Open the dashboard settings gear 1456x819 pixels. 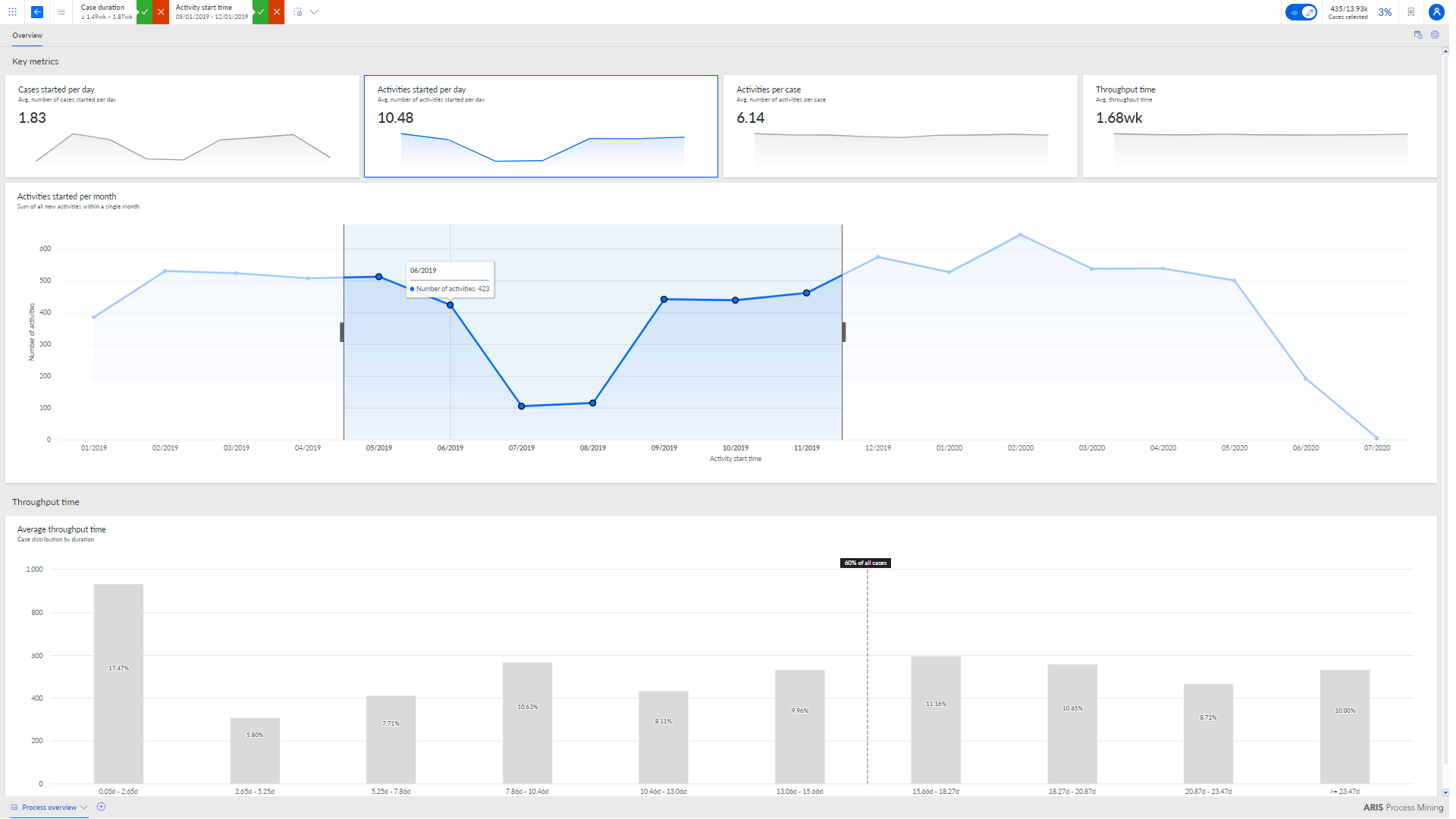1435,35
